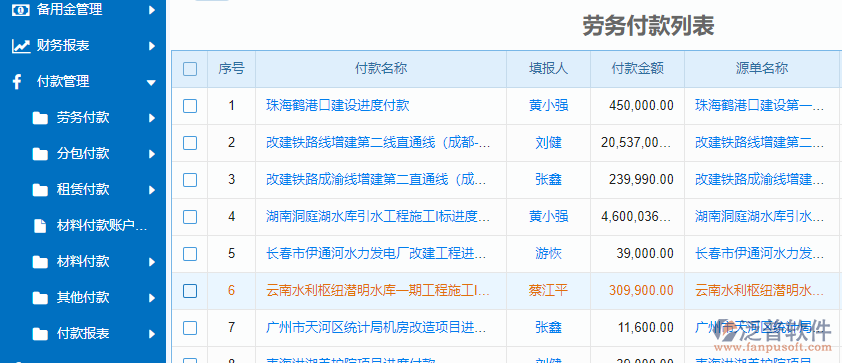Expand the 劳务付款 submenu arrow
The width and height of the screenshot is (842, 363).
[152, 118]
